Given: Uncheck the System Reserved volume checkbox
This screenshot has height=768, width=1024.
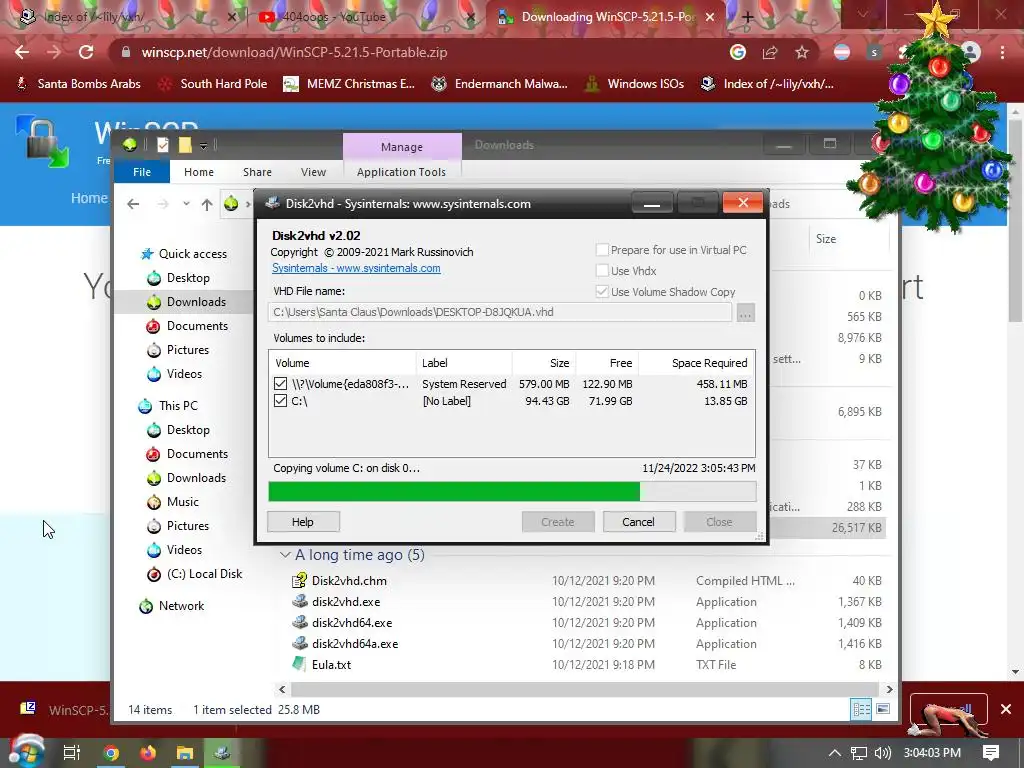Looking at the screenshot, I should (281, 384).
